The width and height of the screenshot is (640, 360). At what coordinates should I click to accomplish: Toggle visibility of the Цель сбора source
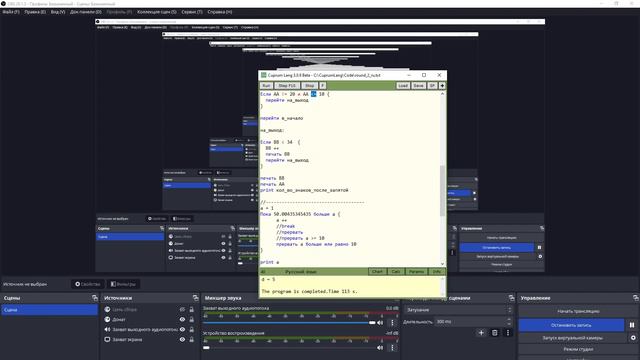pos(182,309)
